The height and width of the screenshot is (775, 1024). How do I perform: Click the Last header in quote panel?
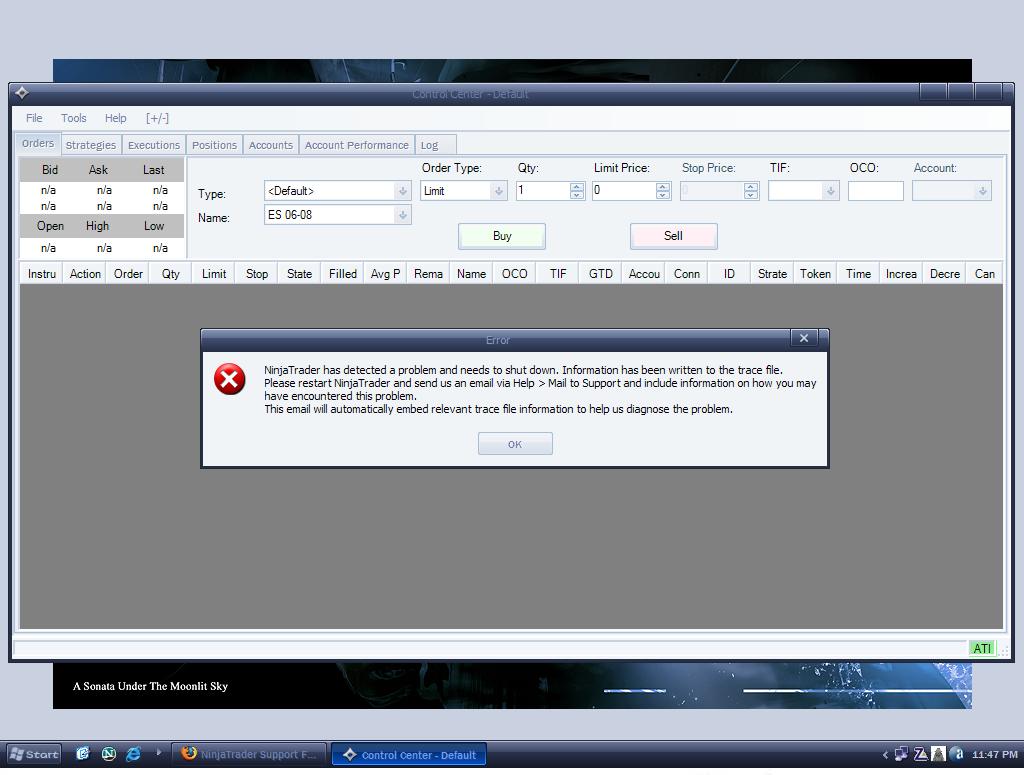153,170
